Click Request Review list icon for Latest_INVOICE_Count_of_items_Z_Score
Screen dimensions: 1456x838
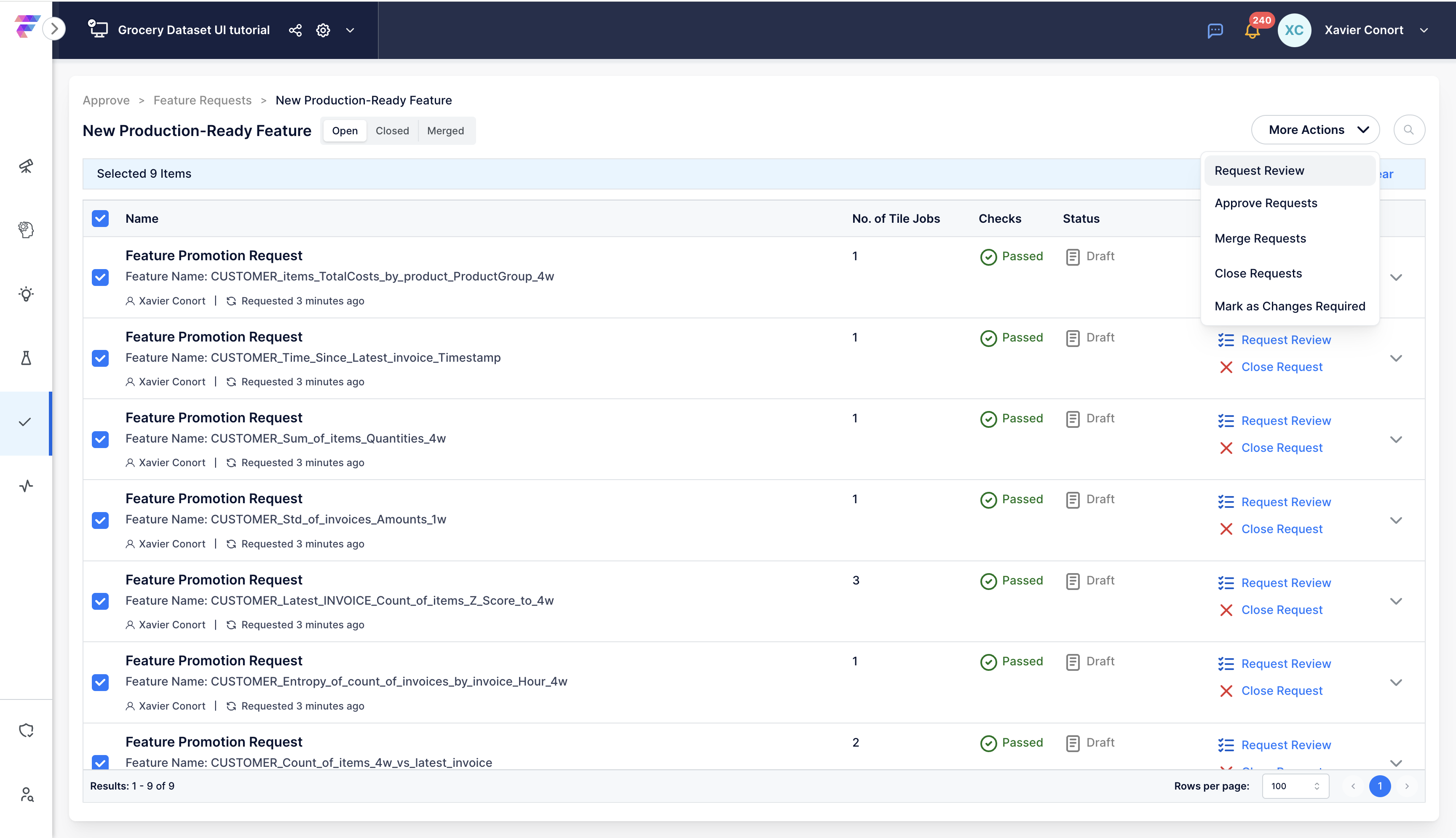pyautogui.click(x=1226, y=582)
